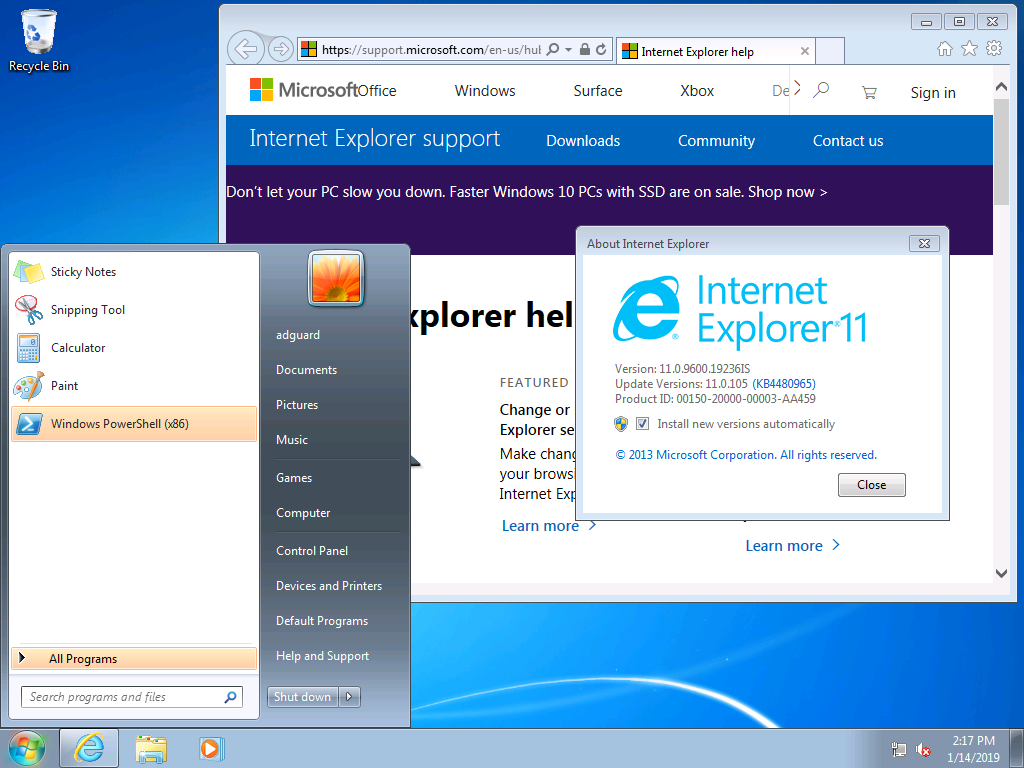Click the muted volume tray icon
This screenshot has width=1024, height=768.
point(922,750)
